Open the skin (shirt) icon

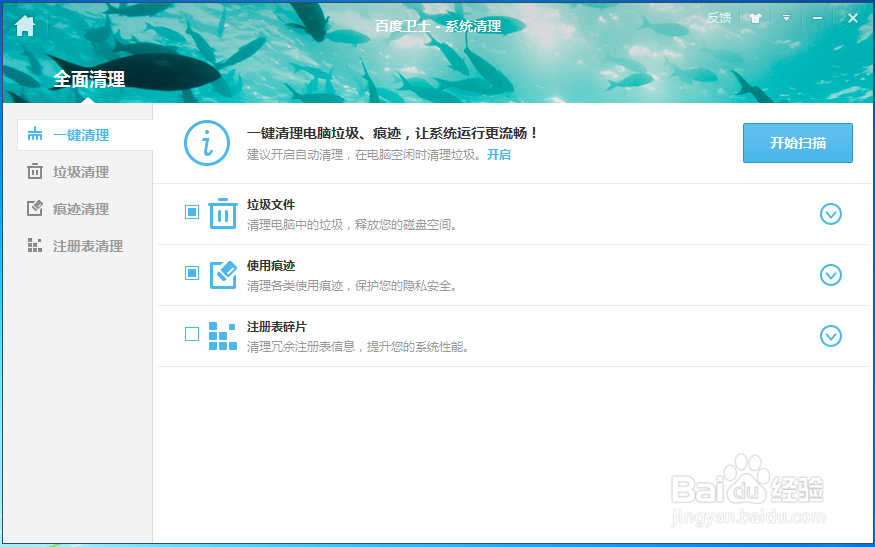coord(755,18)
